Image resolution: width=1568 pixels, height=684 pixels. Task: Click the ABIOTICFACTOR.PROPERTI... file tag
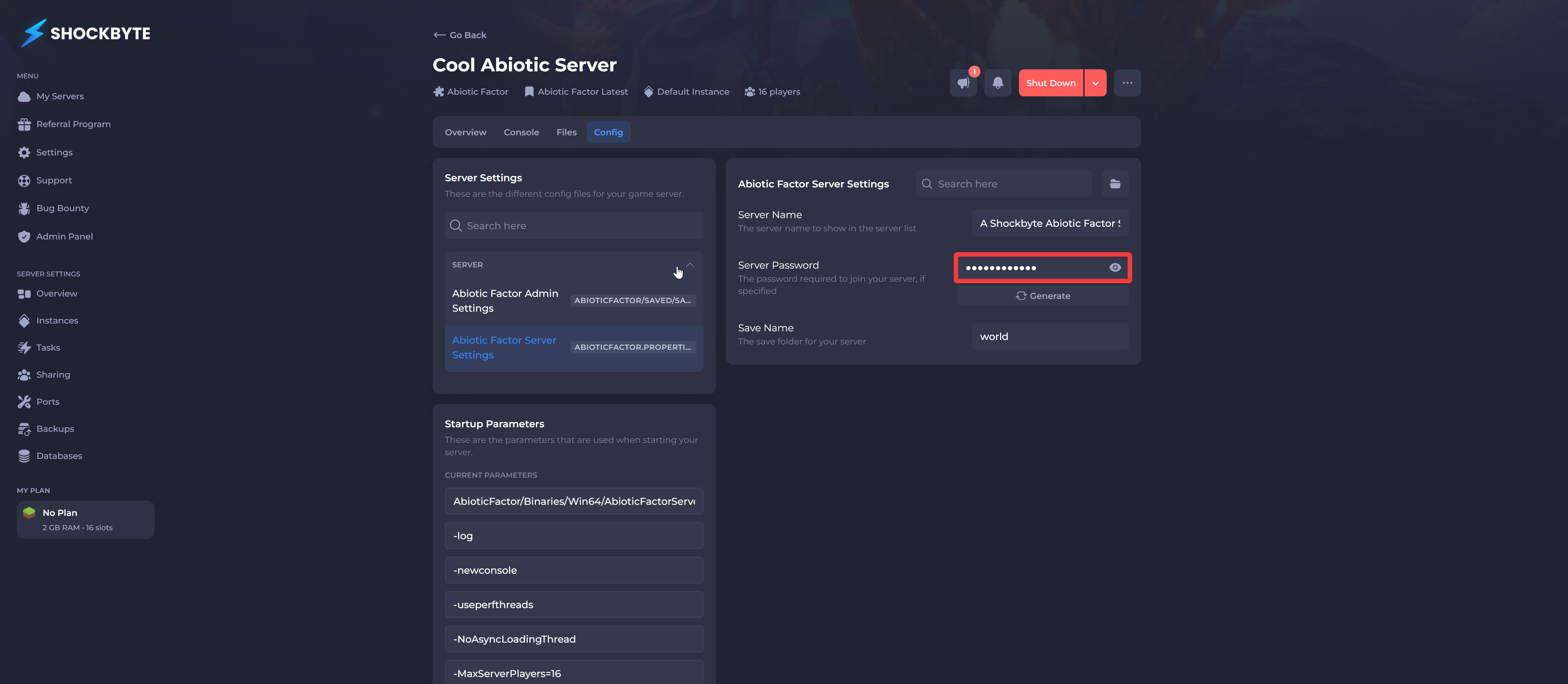pyautogui.click(x=633, y=347)
